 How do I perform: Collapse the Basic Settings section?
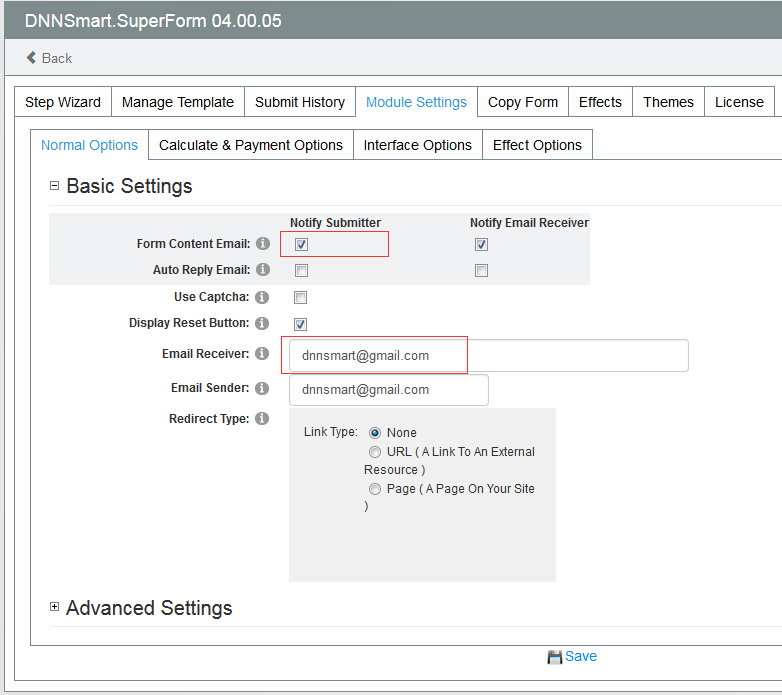(54, 186)
